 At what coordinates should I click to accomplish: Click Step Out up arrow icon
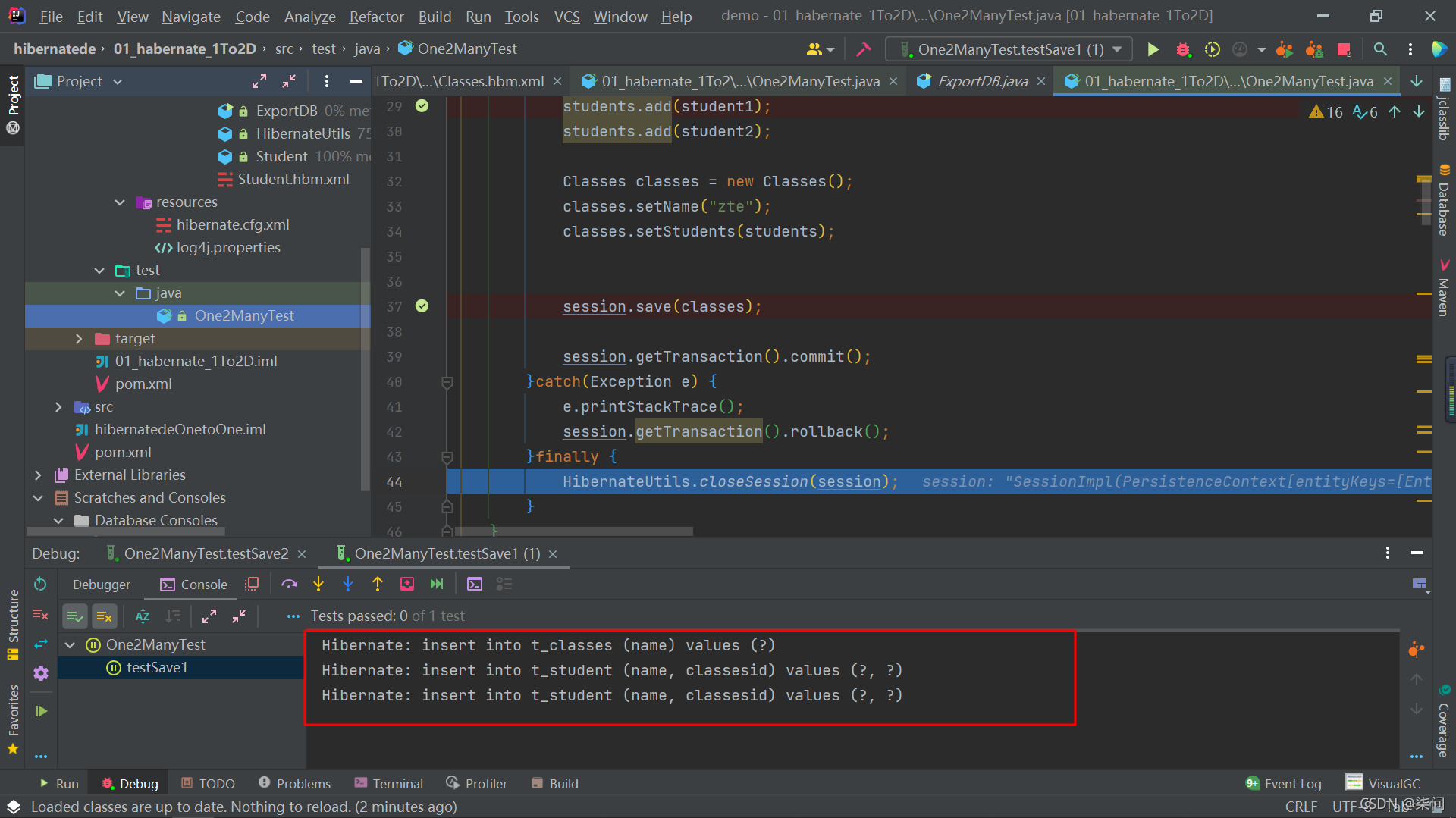click(x=378, y=584)
